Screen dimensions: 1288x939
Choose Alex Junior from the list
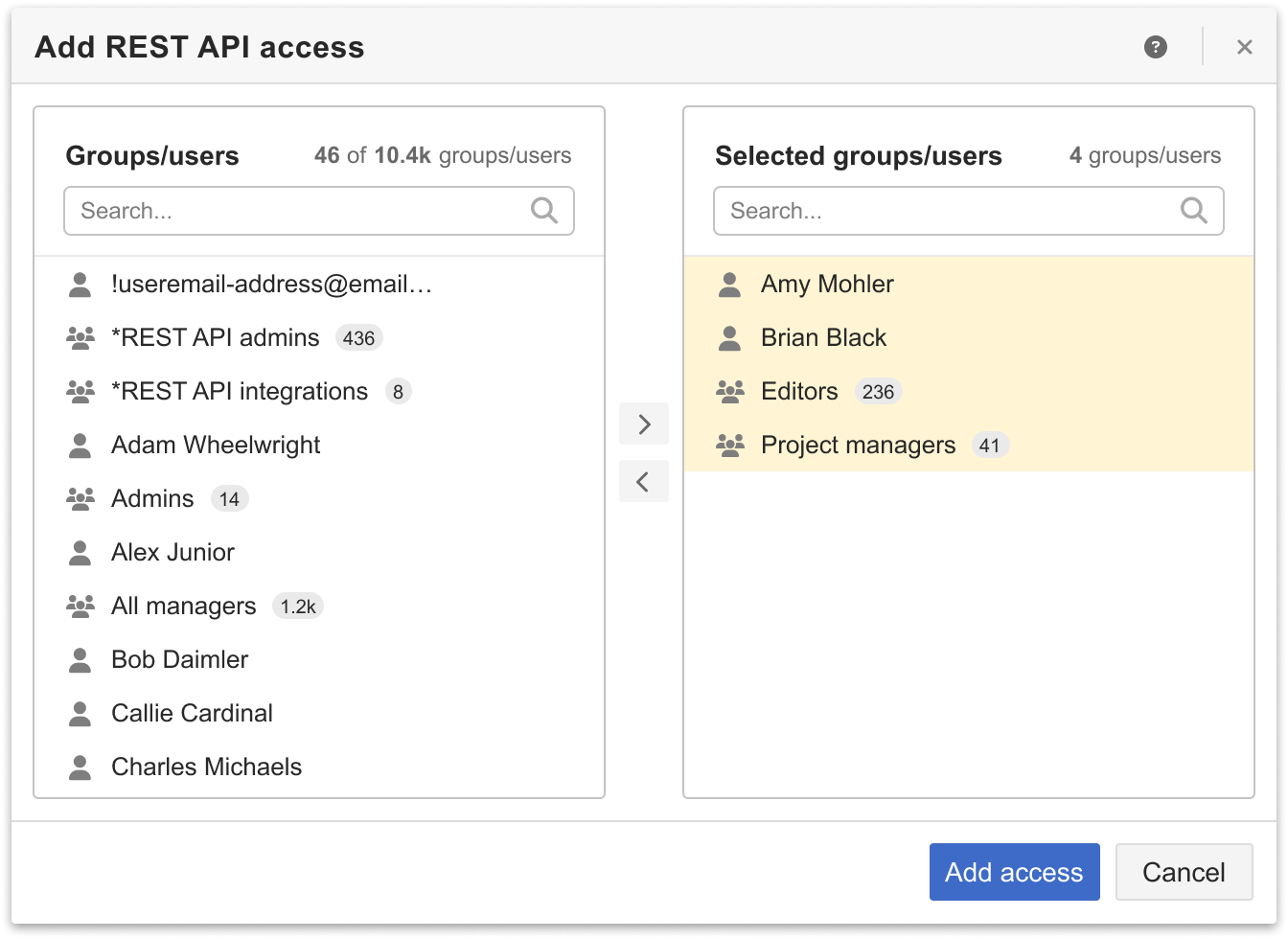coord(172,552)
